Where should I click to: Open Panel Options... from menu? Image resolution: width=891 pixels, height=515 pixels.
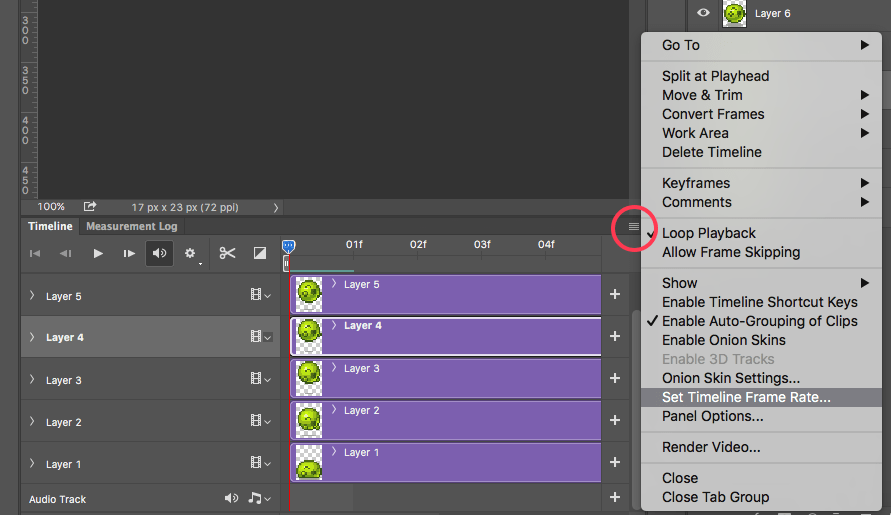(x=761, y=417)
